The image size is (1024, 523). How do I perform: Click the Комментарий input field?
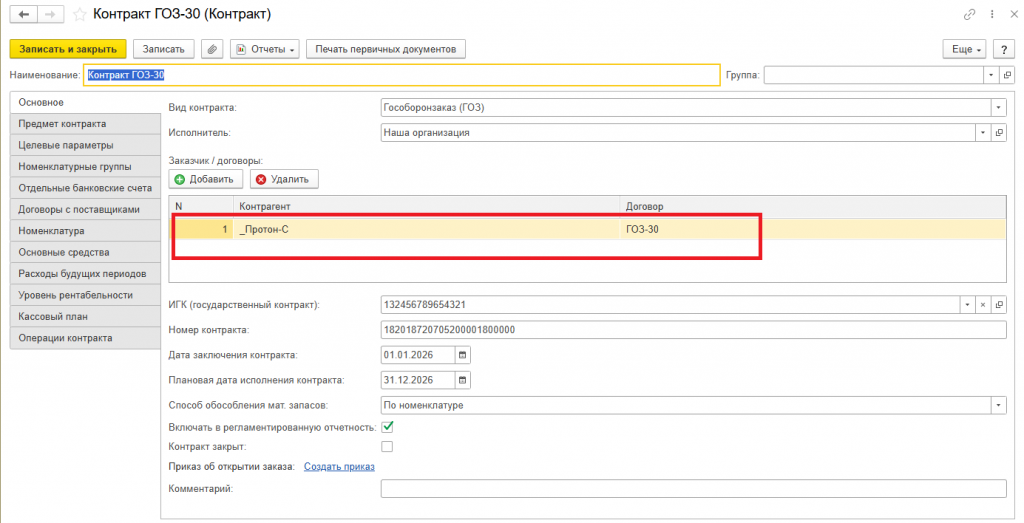click(694, 488)
